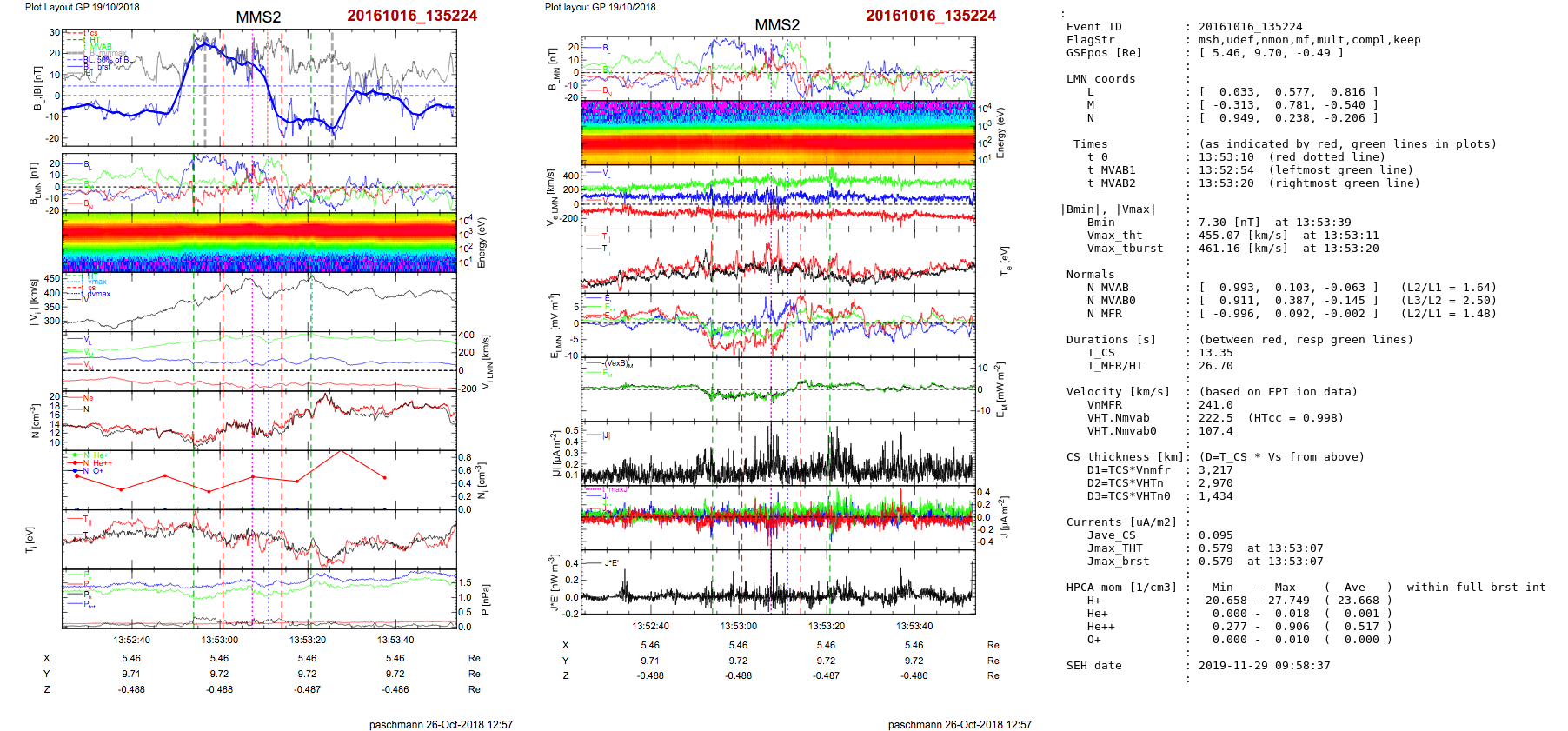Screen dimensions: 1568x731
Task: Select the FlagStr value msh,udef,nmon,mf,mult,compl,keep
Action: [x=1309, y=40]
